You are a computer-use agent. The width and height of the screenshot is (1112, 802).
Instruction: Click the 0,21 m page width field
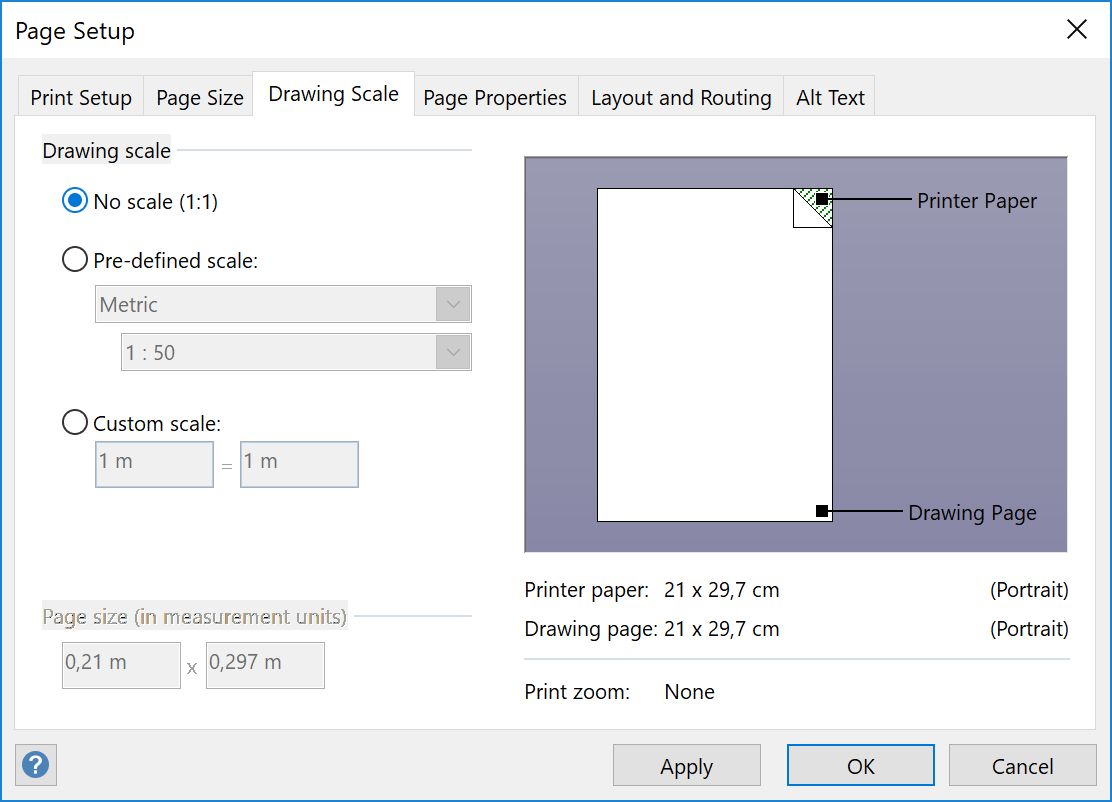tap(121, 665)
